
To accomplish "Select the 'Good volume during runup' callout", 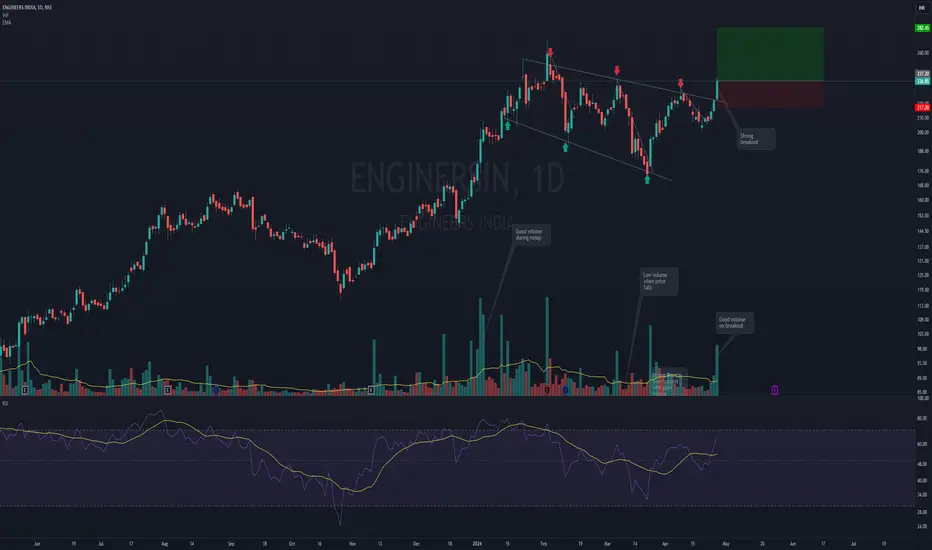I will pyautogui.click(x=531, y=235).
